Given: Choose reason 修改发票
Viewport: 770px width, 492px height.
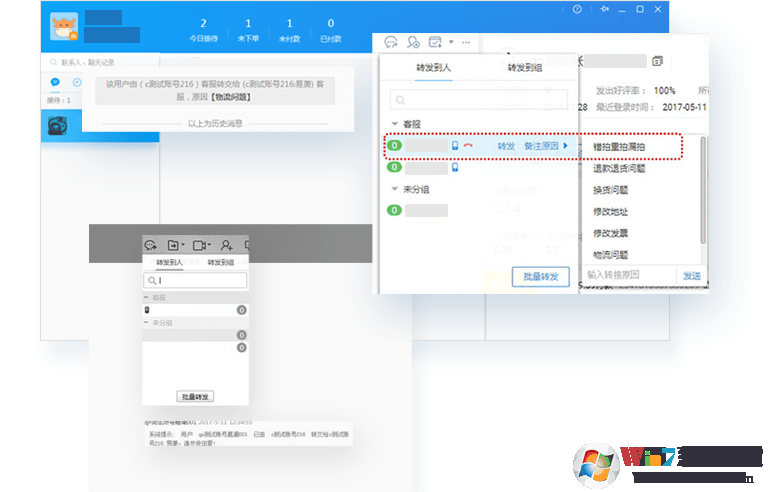Looking at the screenshot, I should [x=610, y=233].
